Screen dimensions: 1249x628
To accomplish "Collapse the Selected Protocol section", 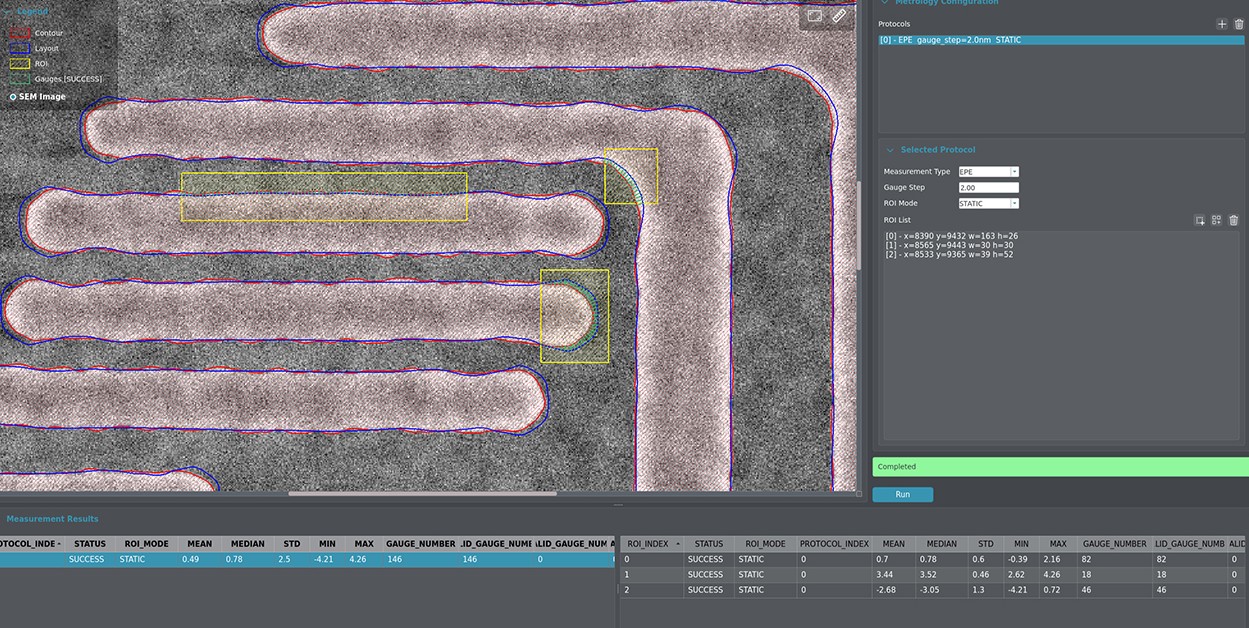I will click(890, 150).
